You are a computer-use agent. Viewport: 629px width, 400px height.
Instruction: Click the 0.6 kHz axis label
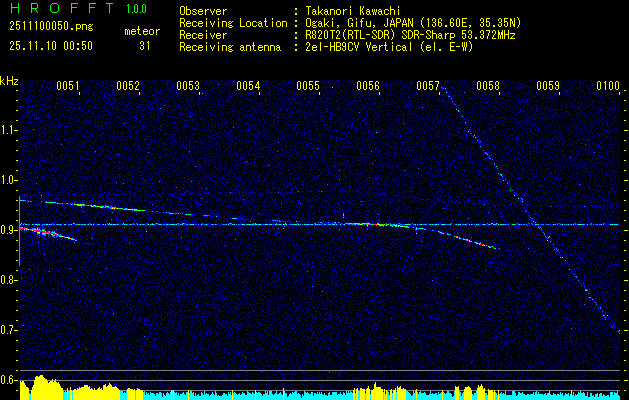(x=8, y=380)
